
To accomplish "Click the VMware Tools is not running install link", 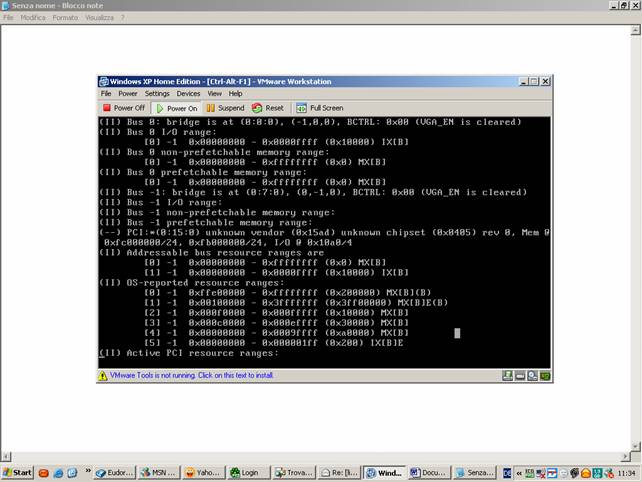I will (191, 375).
